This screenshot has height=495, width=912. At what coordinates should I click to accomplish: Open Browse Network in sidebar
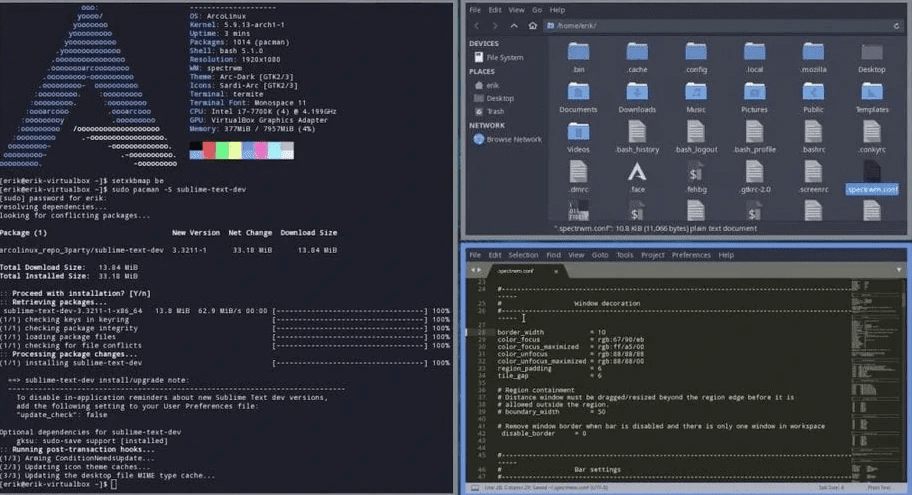[508, 140]
